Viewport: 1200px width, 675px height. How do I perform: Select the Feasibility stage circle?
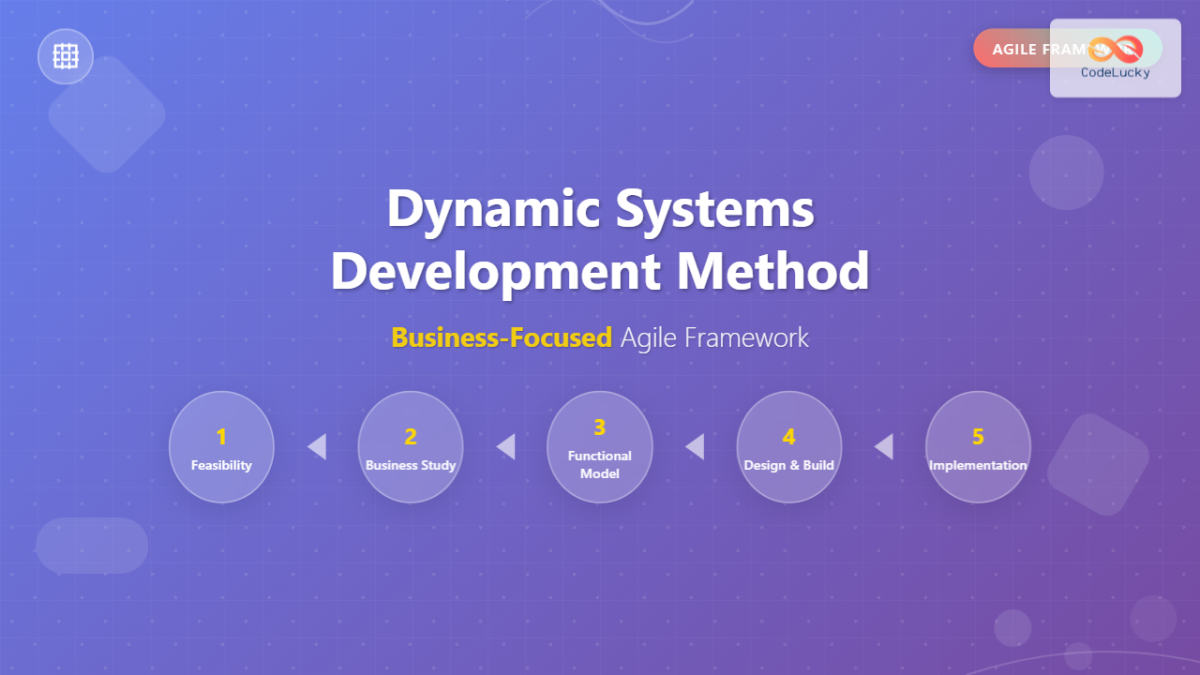[x=221, y=447]
